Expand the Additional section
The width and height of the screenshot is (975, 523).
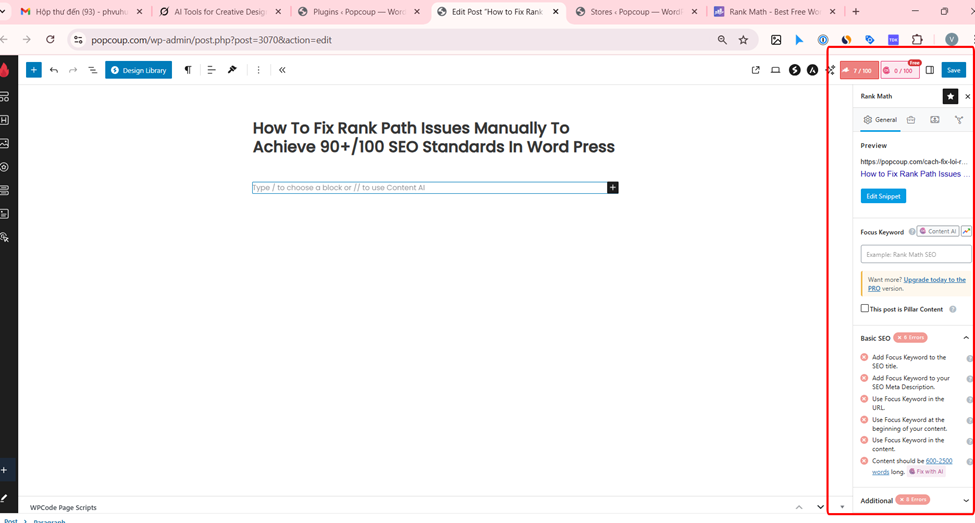pyautogui.click(x=966, y=501)
